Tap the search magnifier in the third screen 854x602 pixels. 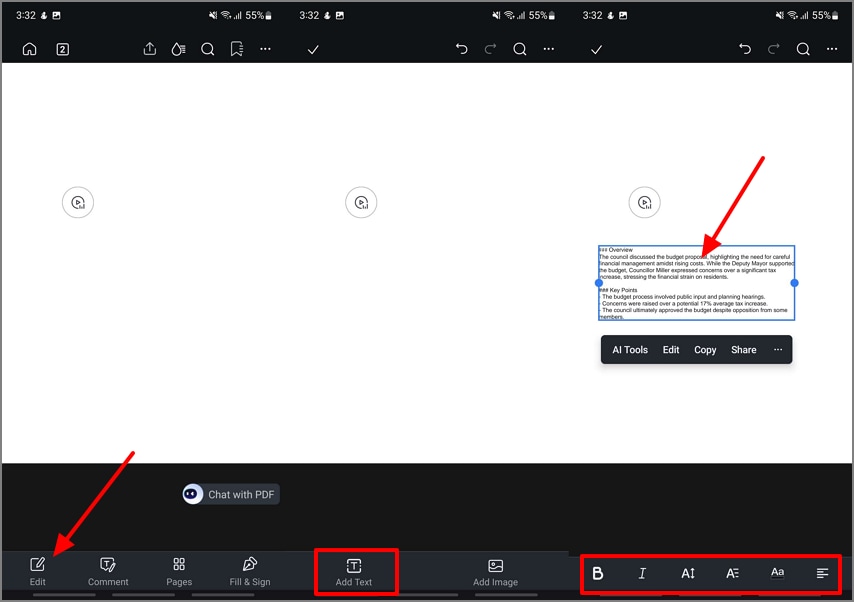coord(803,50)
